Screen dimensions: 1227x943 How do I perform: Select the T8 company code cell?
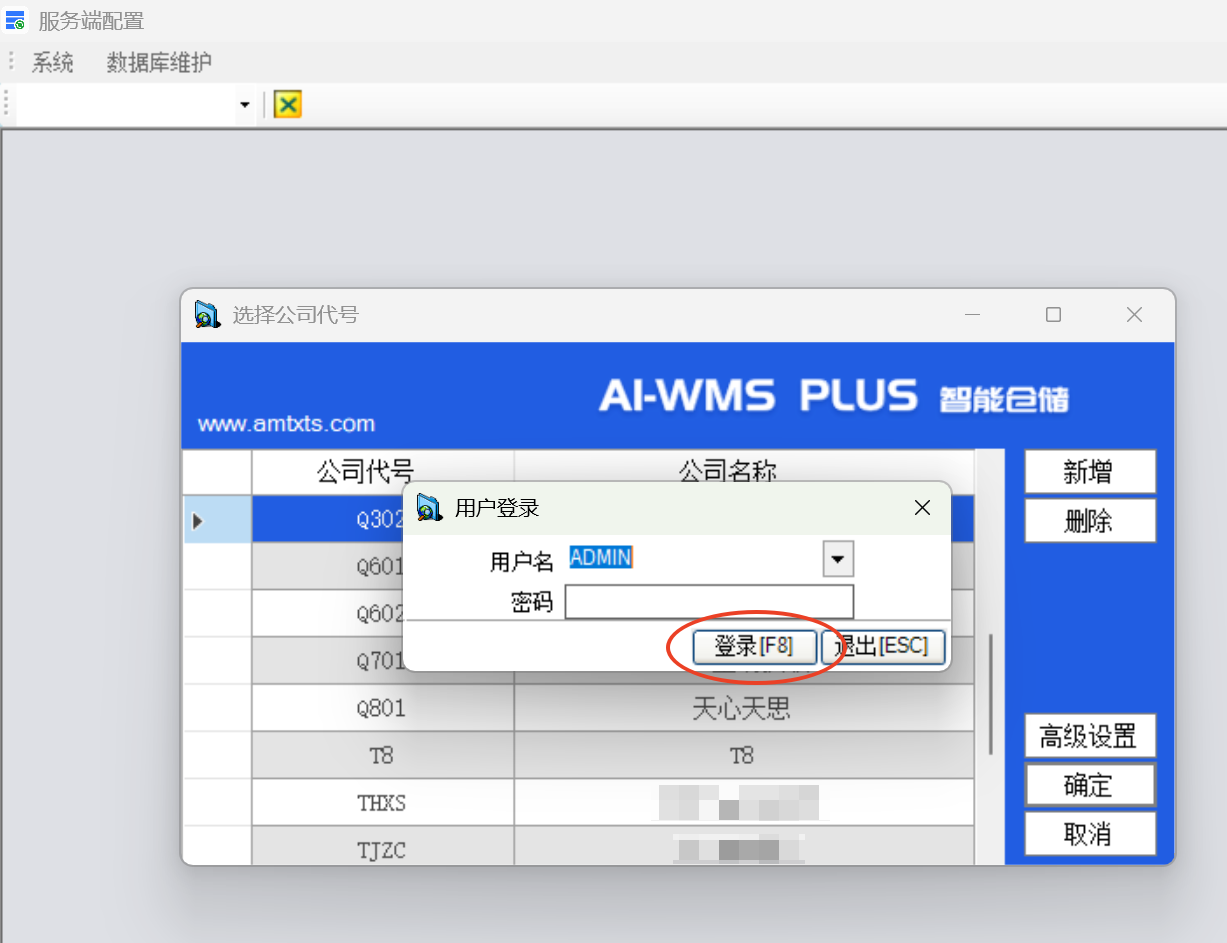pyautogui.click(x=383, y=756)
